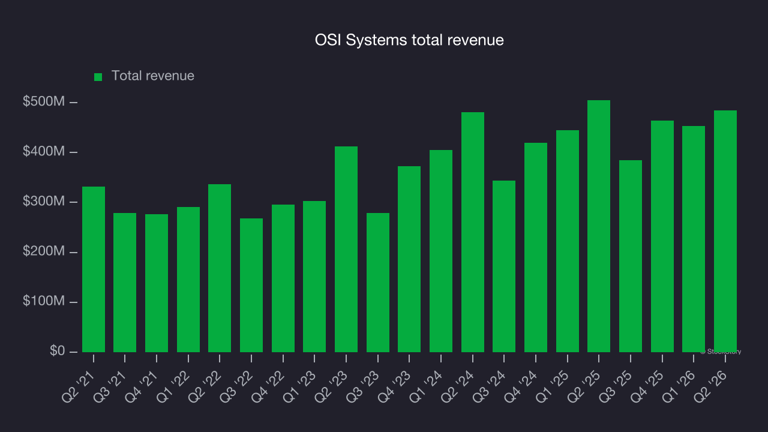Click the Q4 '22 x-axis label

coord(268,387)
